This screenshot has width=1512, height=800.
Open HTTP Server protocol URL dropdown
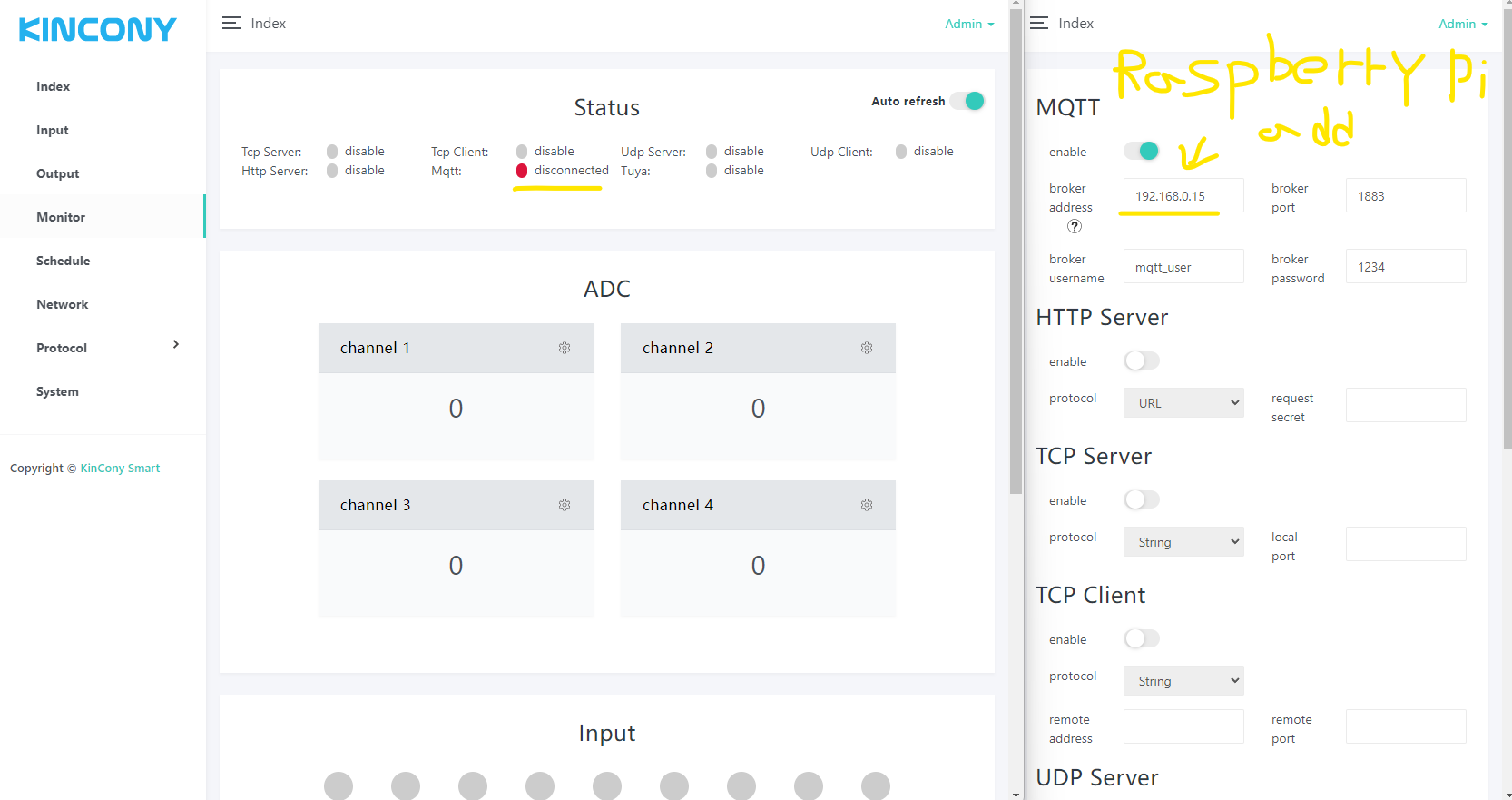tap(1183, 403)
